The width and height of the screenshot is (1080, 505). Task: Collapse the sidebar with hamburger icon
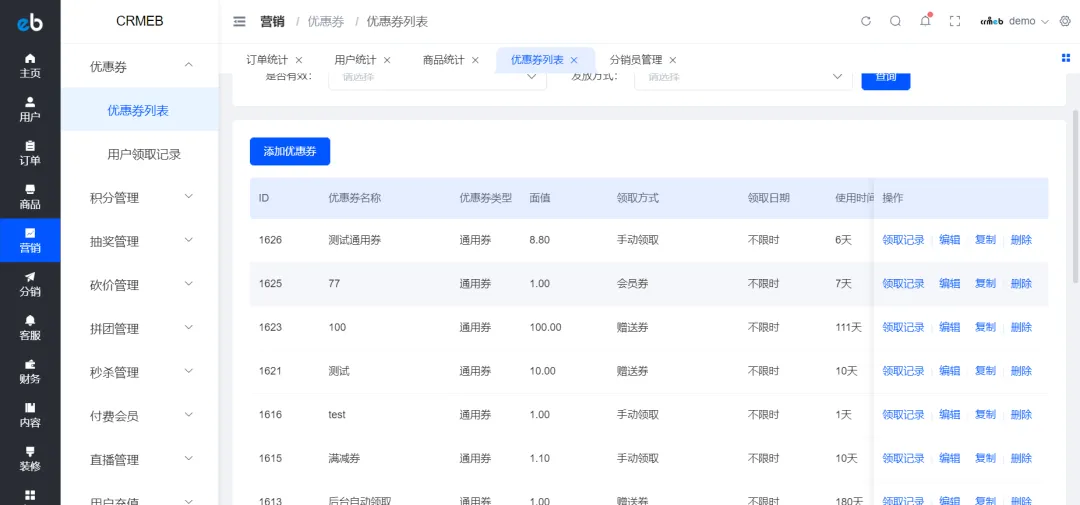(239, 21)
